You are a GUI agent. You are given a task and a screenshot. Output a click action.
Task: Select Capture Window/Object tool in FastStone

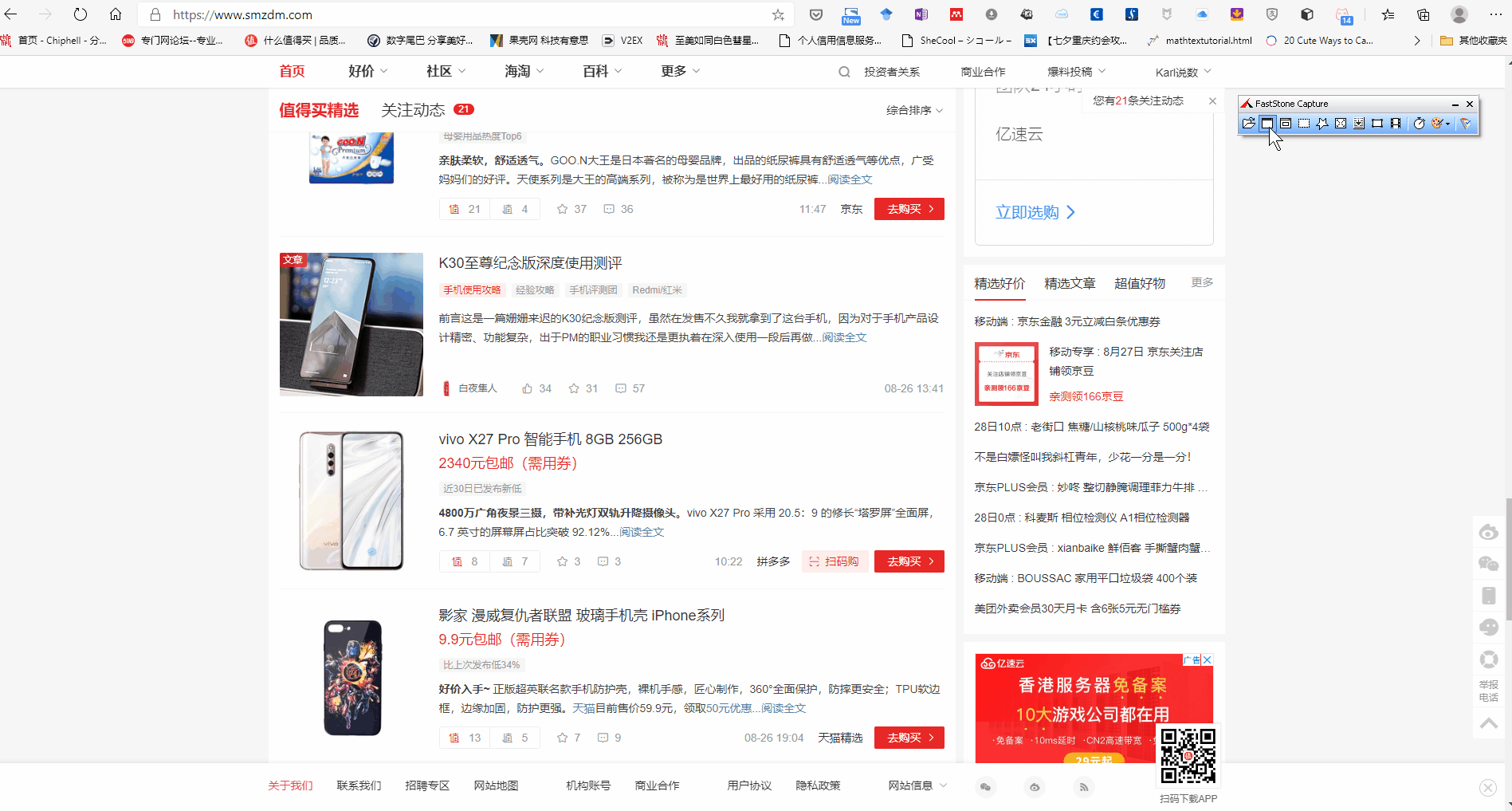(1286, 124)
